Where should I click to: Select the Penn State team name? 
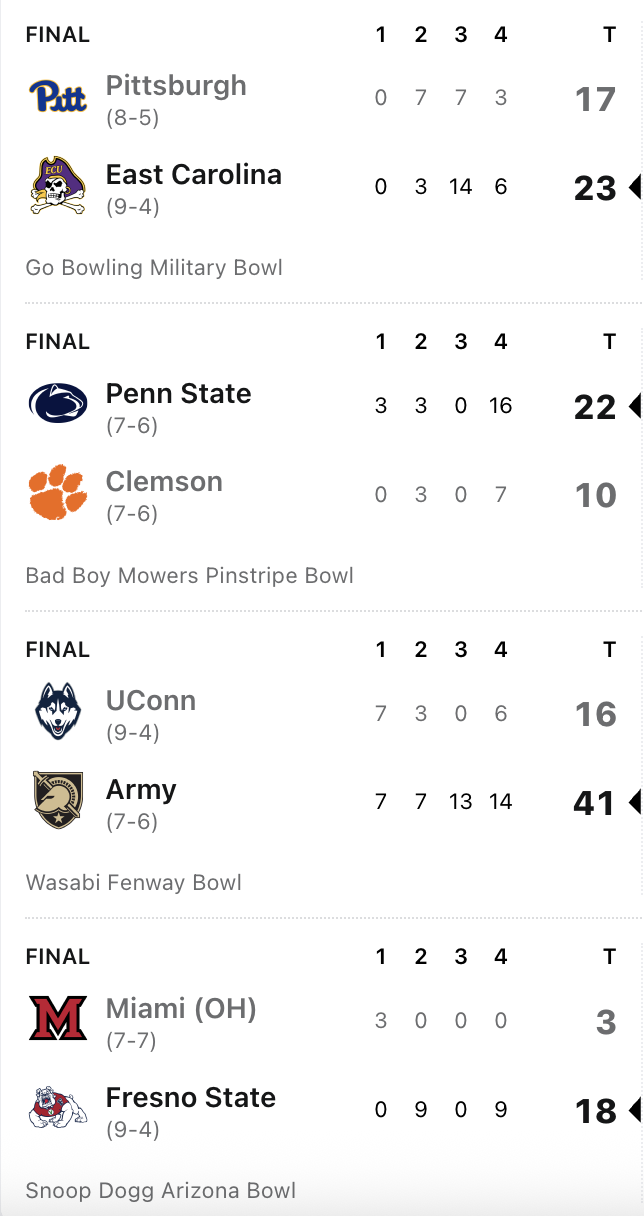(x=179, y=393)
